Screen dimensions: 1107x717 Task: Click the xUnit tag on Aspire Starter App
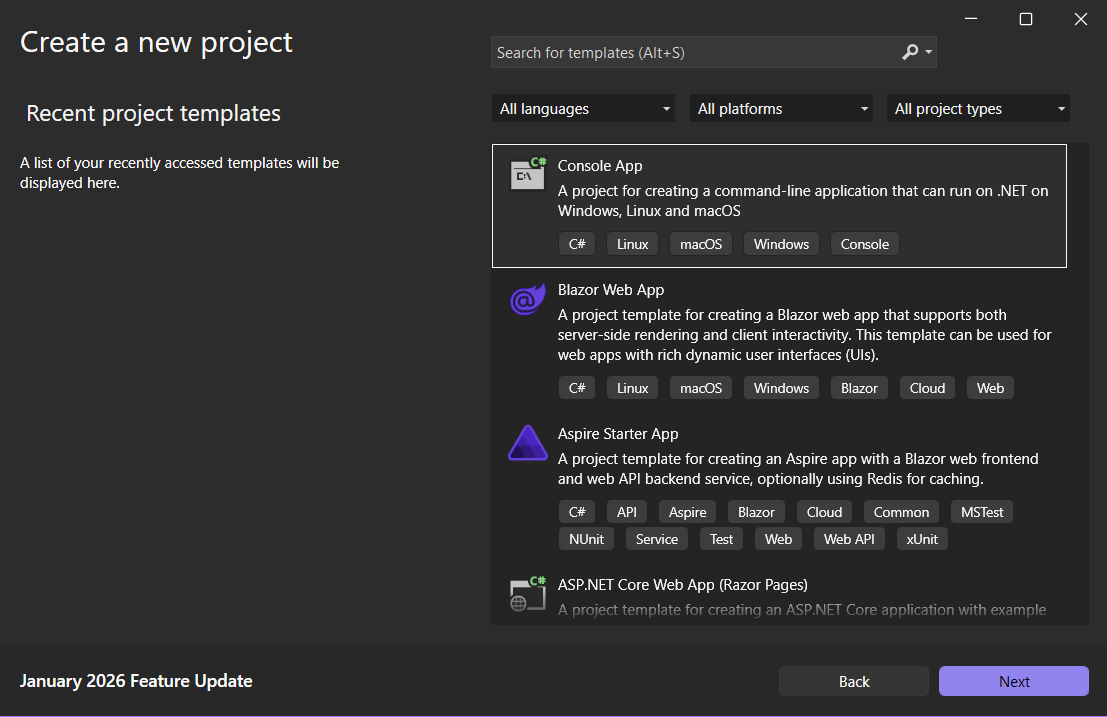coord(921,538)
